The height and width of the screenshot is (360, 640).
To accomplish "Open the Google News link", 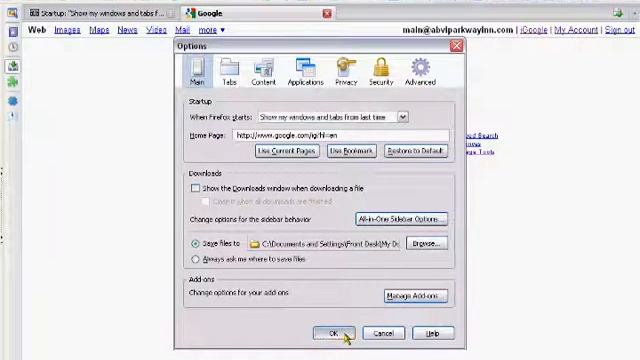I will coord(127,30).
